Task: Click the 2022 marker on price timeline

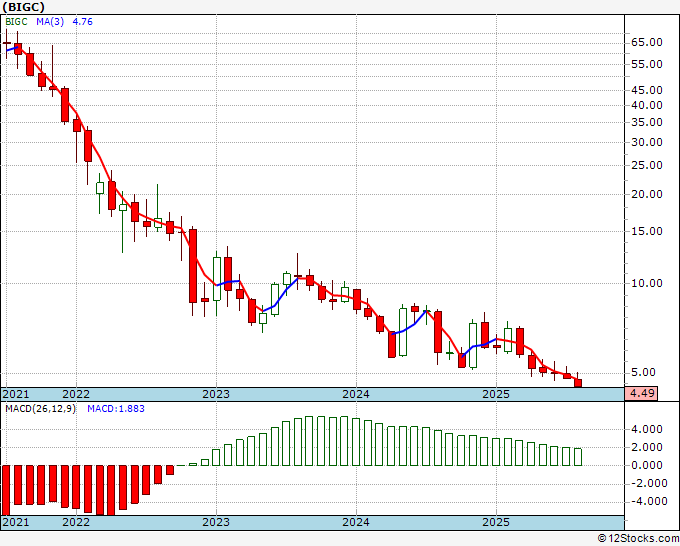Action: (76, 394)
